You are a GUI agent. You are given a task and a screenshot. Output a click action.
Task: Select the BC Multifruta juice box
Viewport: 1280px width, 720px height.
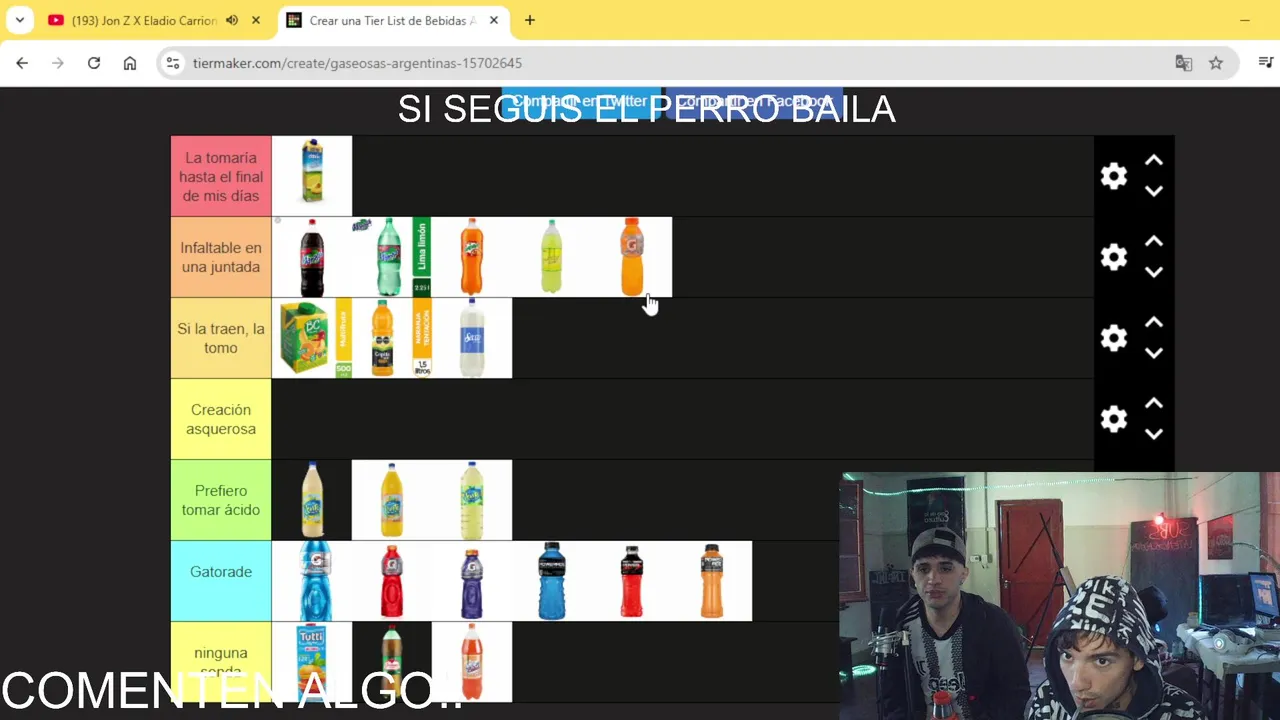point(312,338)
